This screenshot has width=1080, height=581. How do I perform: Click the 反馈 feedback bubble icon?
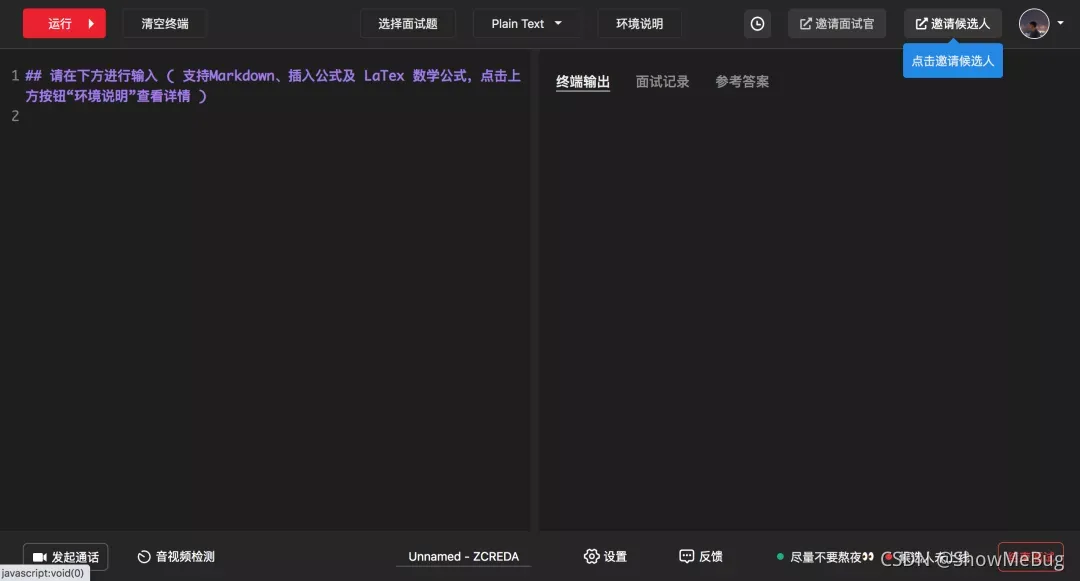click(687, 556)
